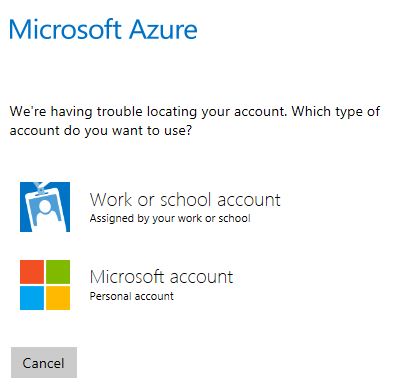Click the yellow square in Microsoft logo
Image resolution: width=395 pixels, height=387 pixels.
(x=58, y=298)
